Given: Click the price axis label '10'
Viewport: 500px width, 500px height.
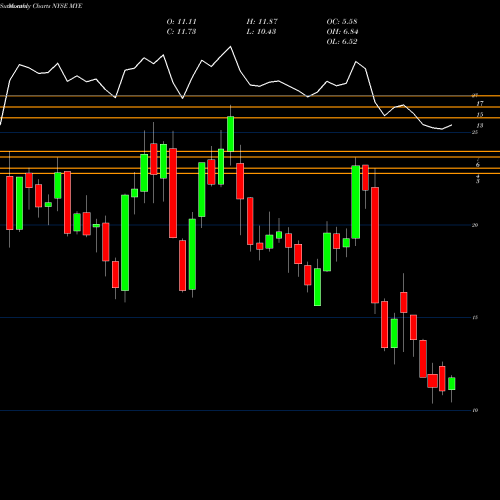Looking at the screenshot, I should pos(475,410).
